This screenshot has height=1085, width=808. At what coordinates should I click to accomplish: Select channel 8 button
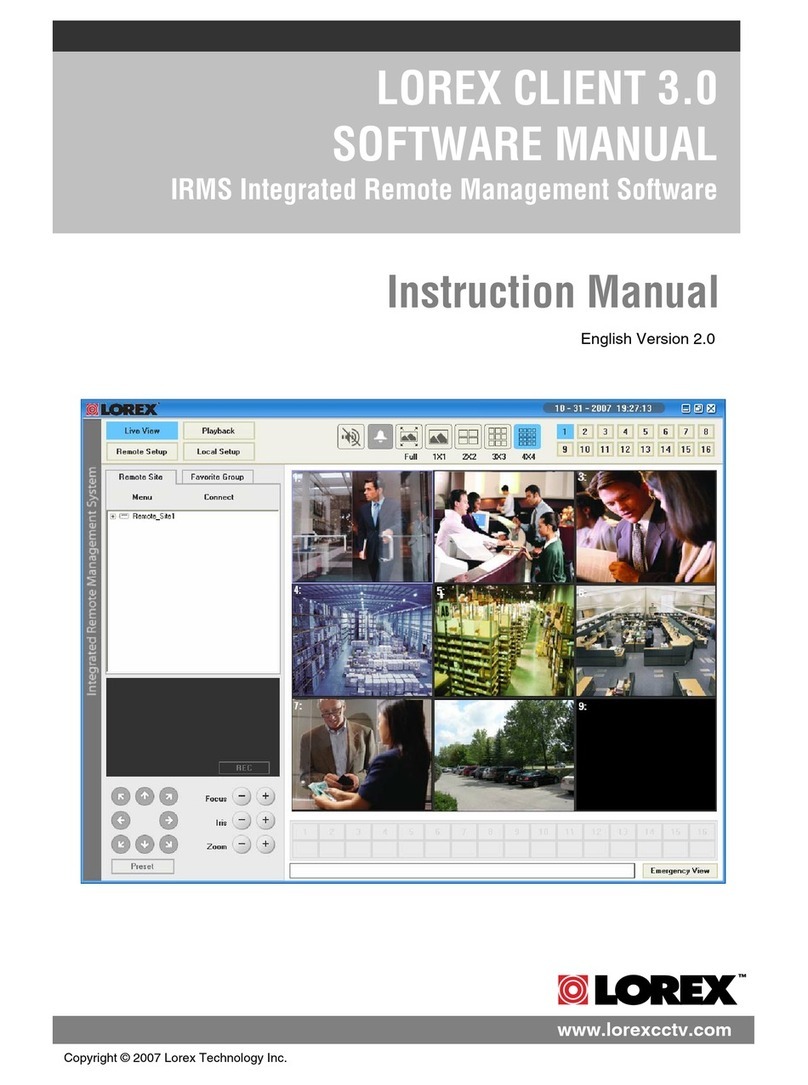point(706,431)
